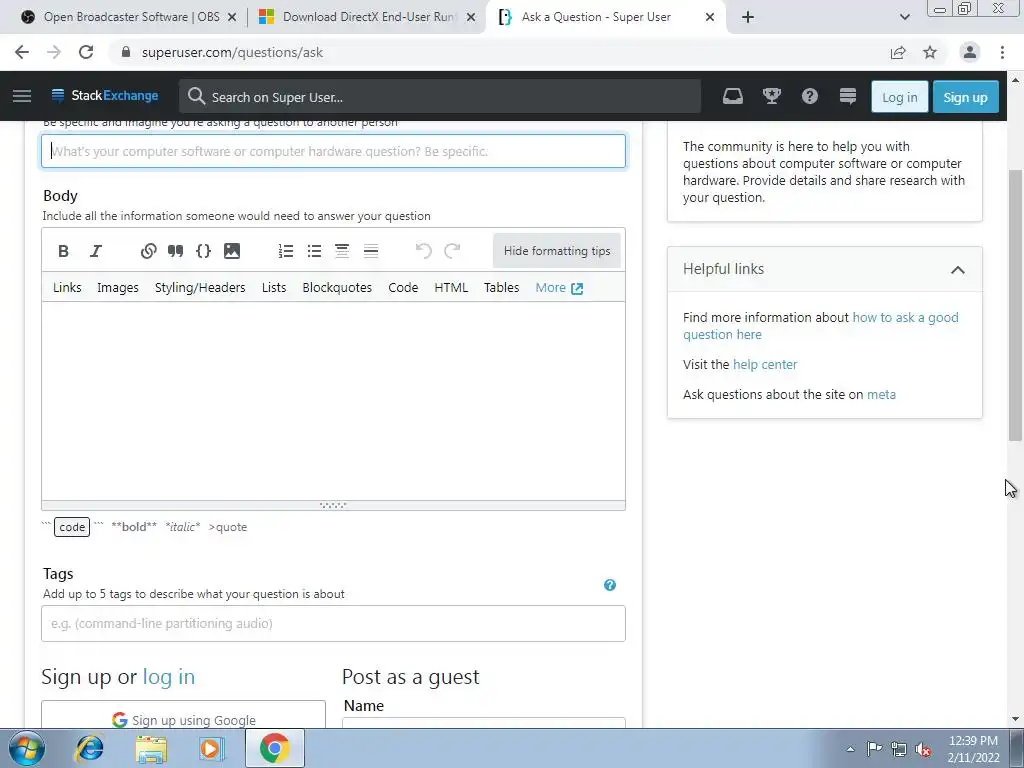1024x768 pixels.
Task: Open Chrome three-dot menu
Action: pos(1002,52)
